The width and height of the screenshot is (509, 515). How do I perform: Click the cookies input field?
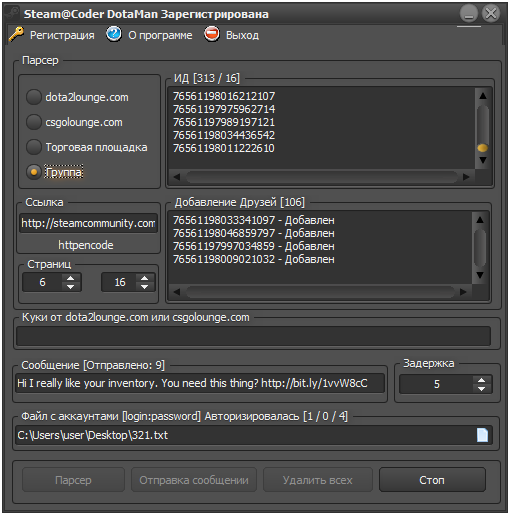tap(253, 336)
